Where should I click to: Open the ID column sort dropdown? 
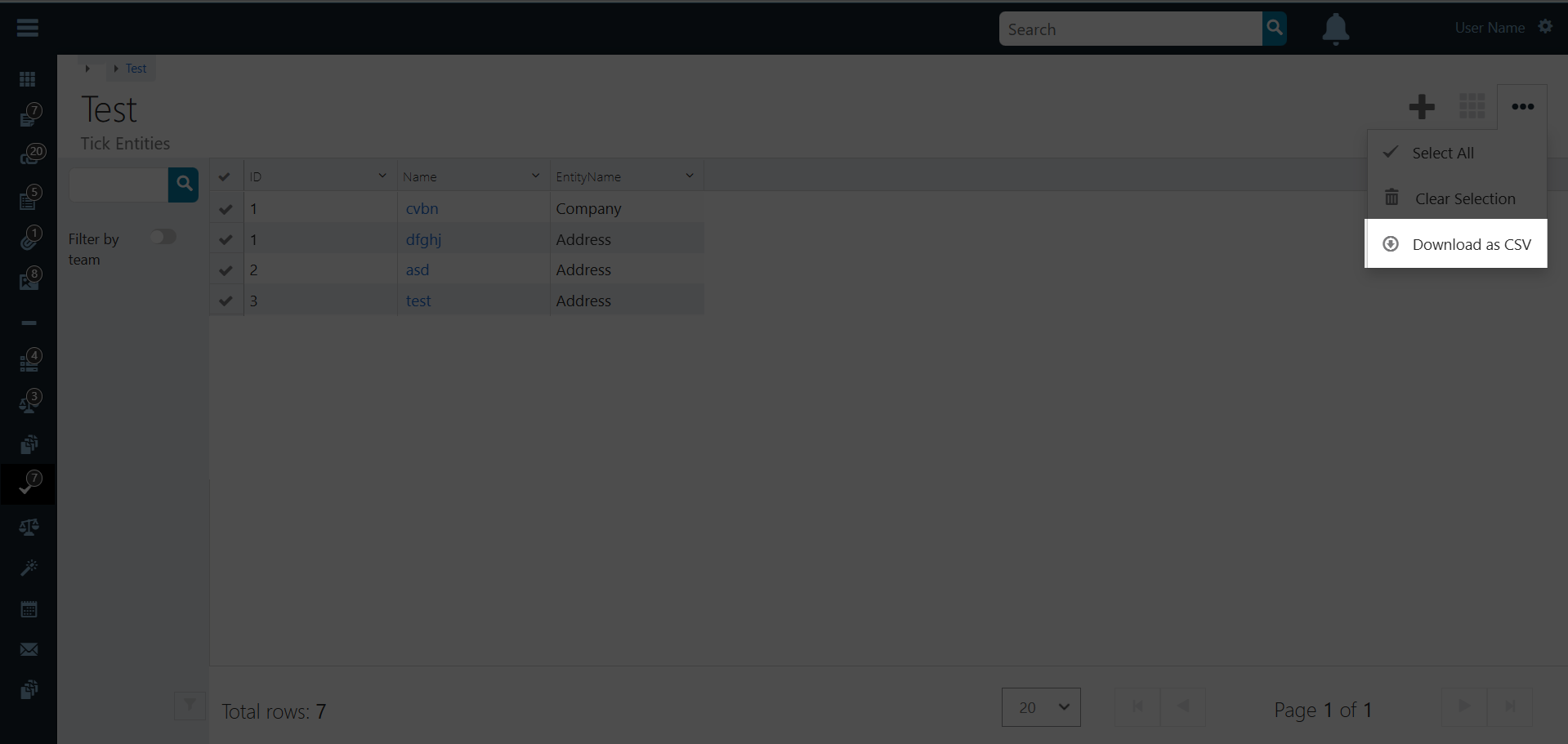tap(382, 176)
